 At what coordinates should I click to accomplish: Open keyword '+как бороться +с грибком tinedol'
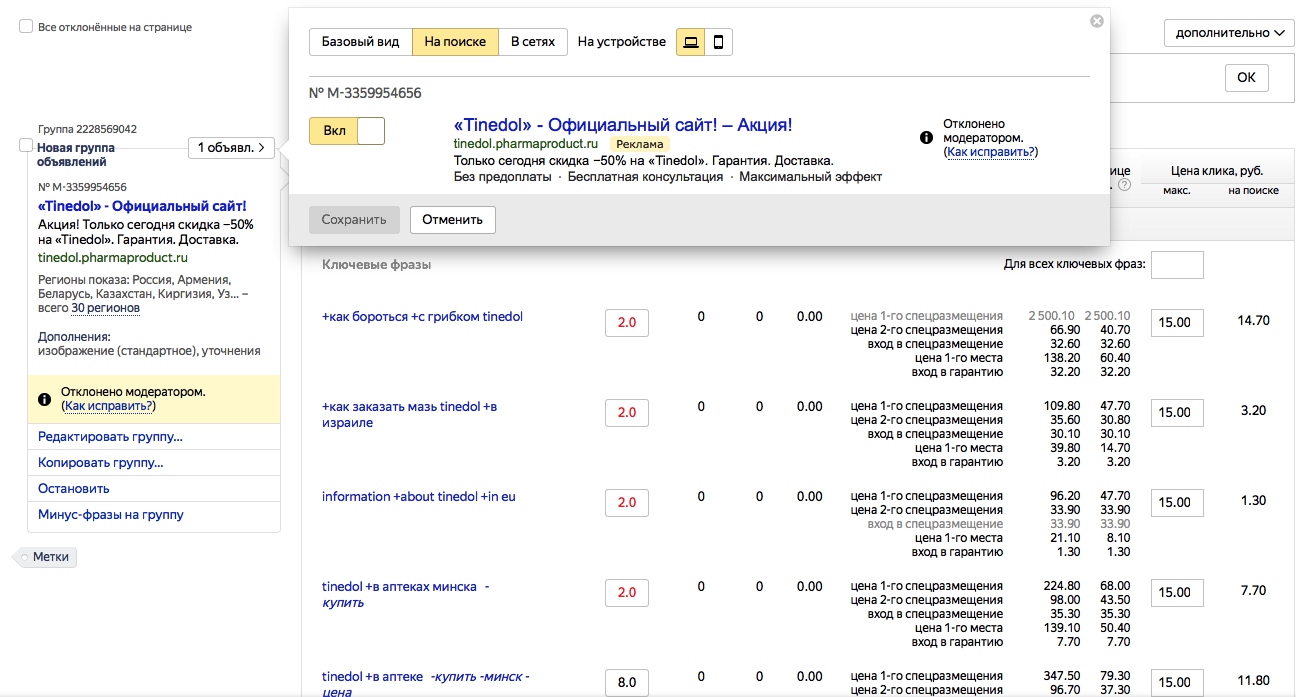[x=422, y=316]
